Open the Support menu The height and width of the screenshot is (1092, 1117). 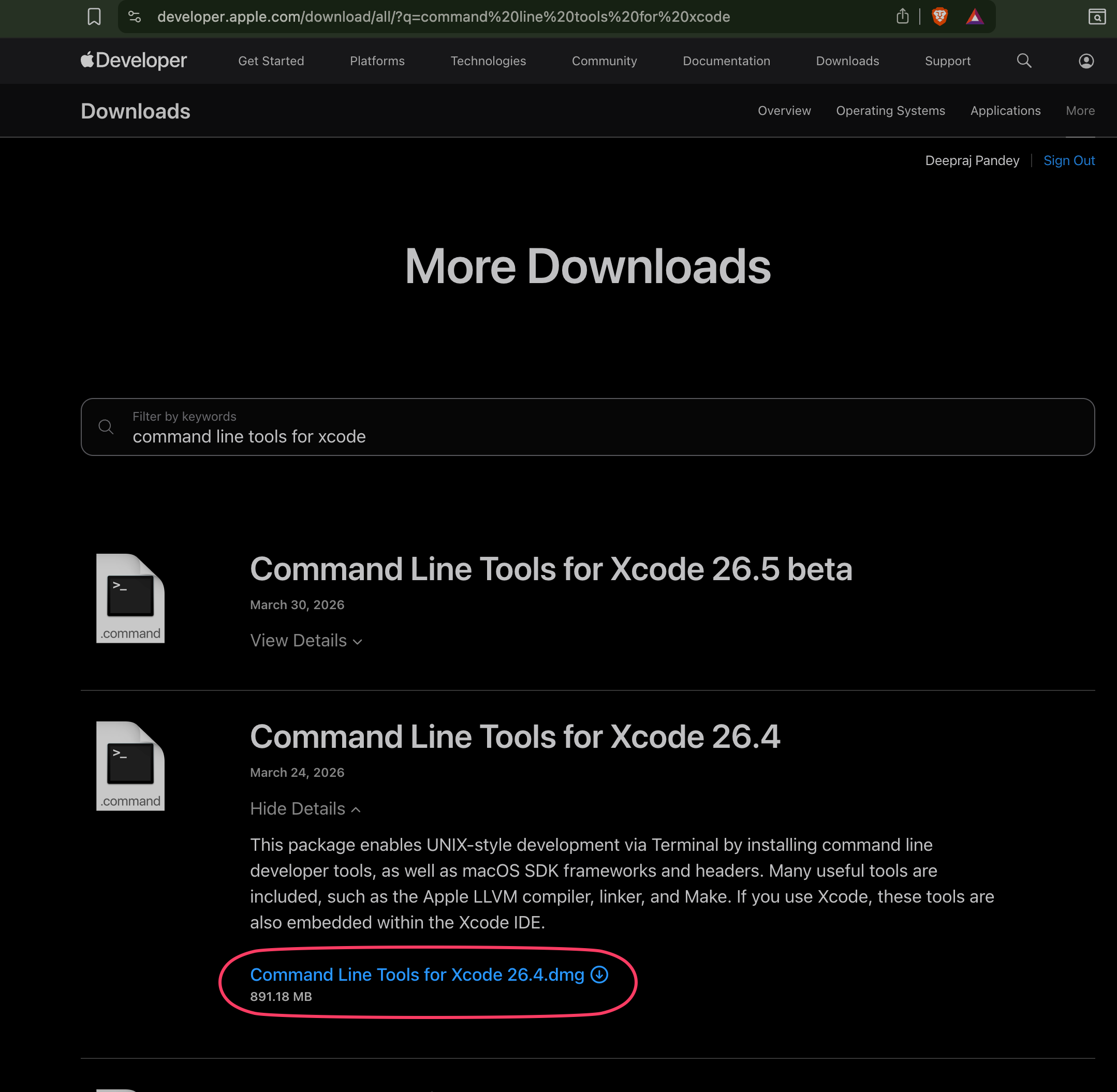pos(948,61)
